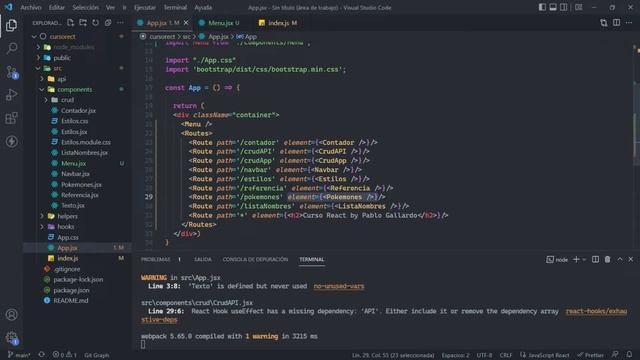The height and width of the screenshot is (360, 640).
Task: Switch to the index.js tab
Action: tap(278, 23)
